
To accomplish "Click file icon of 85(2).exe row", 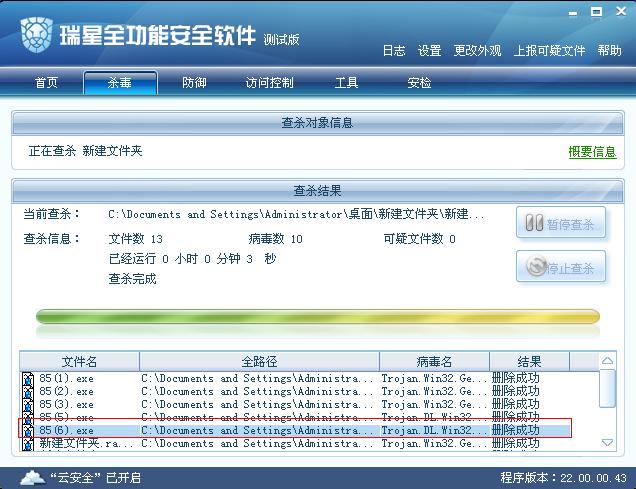I will point(28,392).
